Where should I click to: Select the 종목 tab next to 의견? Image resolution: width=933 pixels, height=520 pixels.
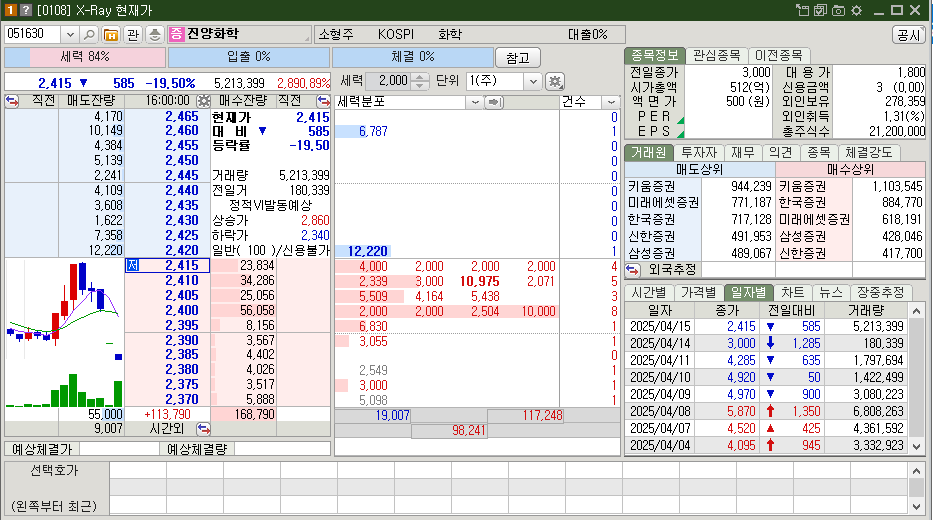tap(819, 152)
